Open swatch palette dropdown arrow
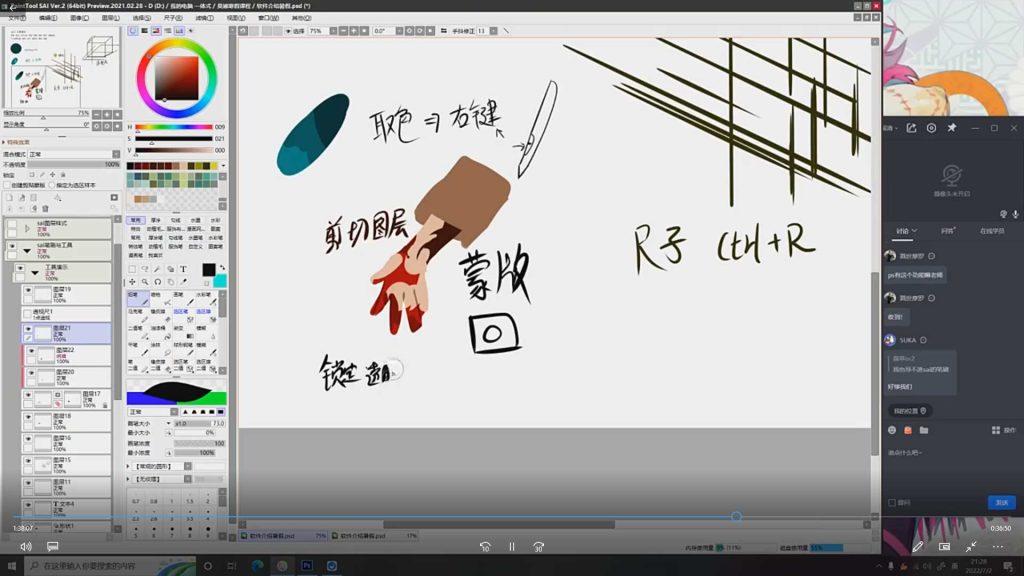Screen dimensions: 1024x576 (223, 166)
